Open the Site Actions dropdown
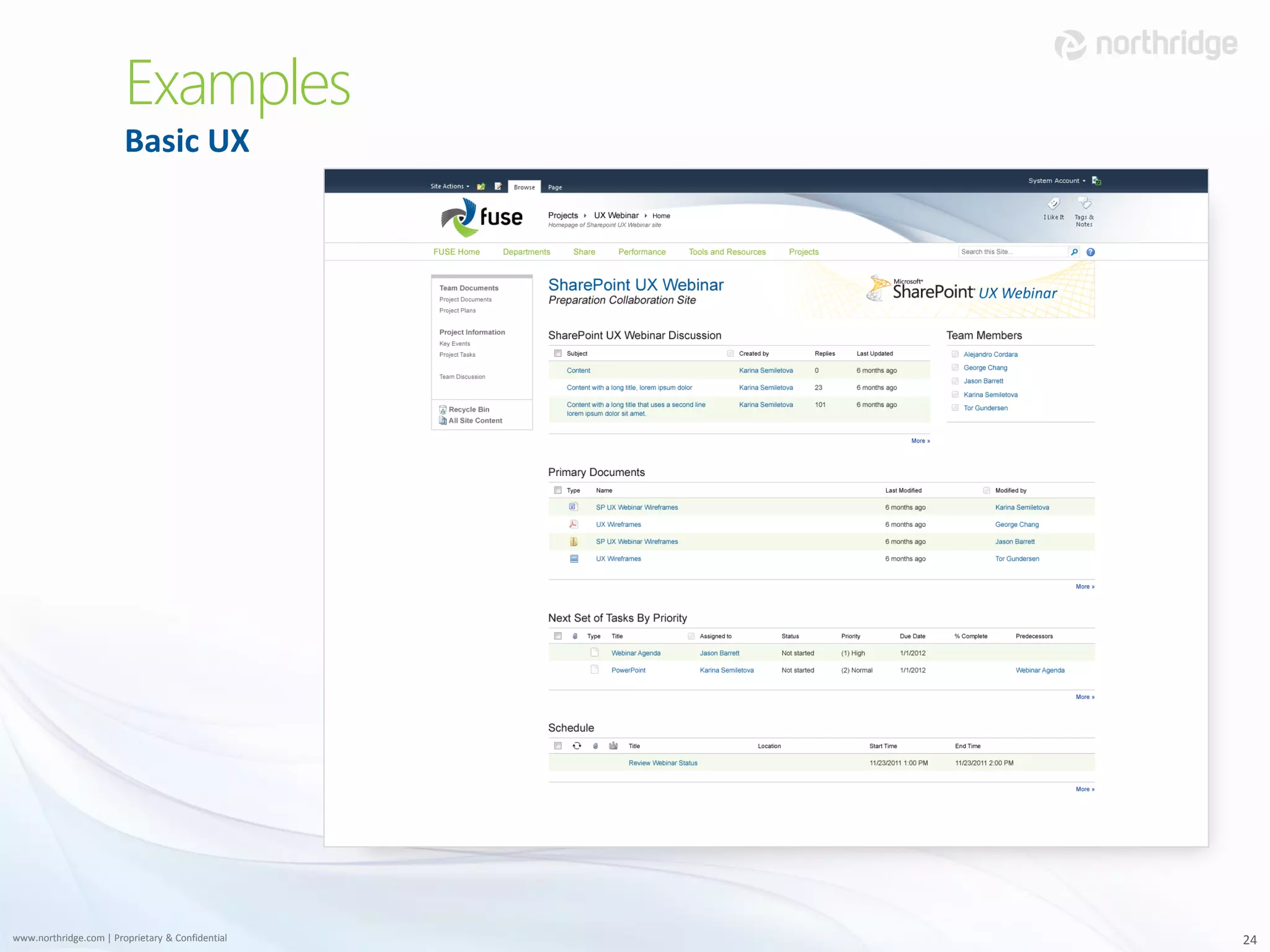 (450, 186)
